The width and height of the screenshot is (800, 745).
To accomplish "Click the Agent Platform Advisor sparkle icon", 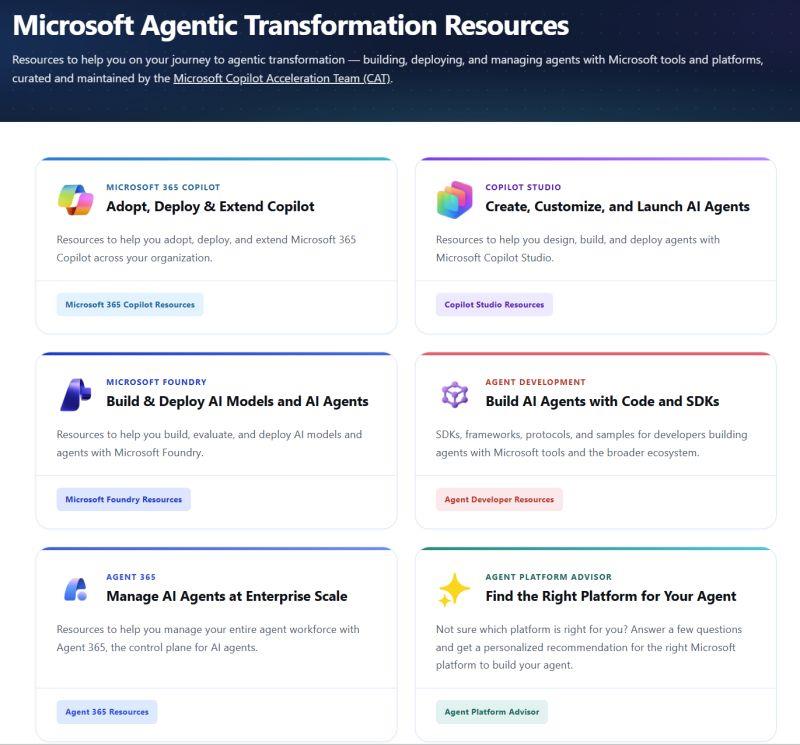I will pos(454,590).
